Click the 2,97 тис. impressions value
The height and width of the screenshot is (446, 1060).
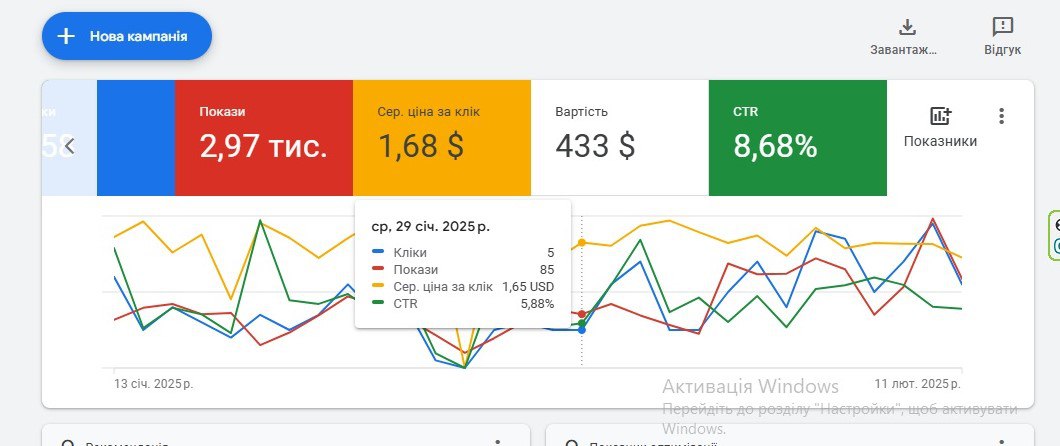pos(263,147)
